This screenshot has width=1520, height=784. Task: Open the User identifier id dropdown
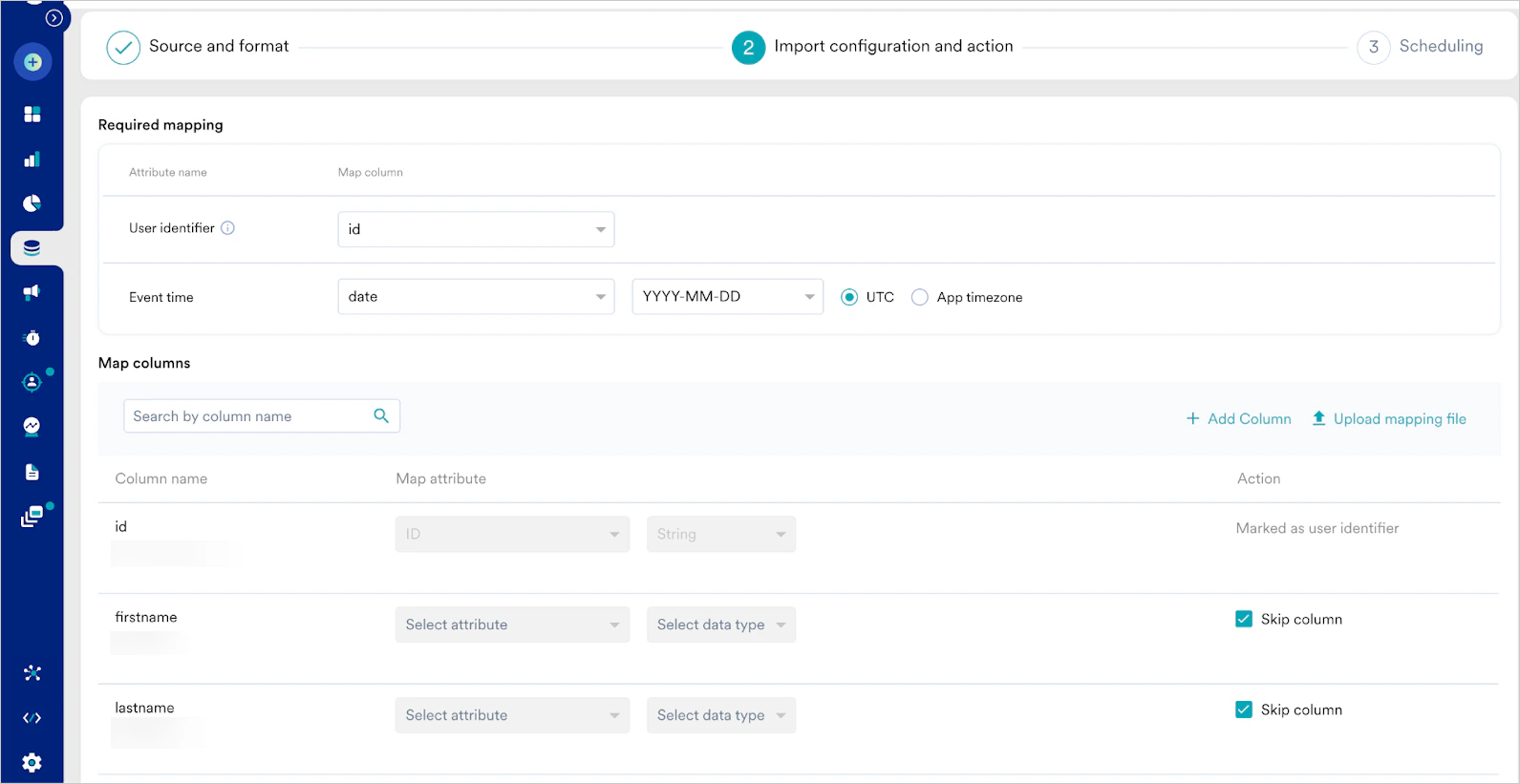point(476,229)
